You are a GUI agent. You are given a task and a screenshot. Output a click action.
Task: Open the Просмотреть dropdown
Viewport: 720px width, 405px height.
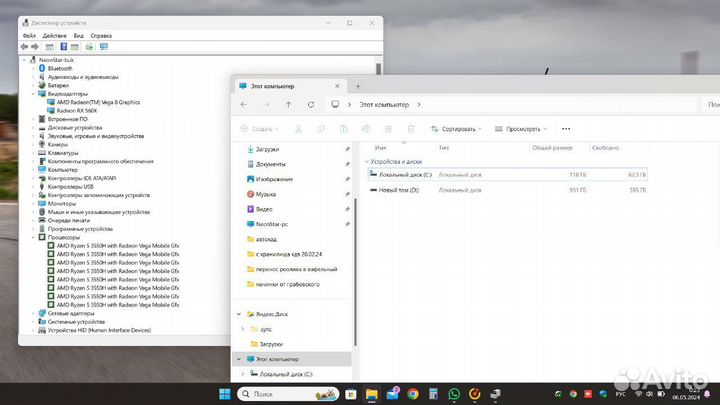click(521, 129)
